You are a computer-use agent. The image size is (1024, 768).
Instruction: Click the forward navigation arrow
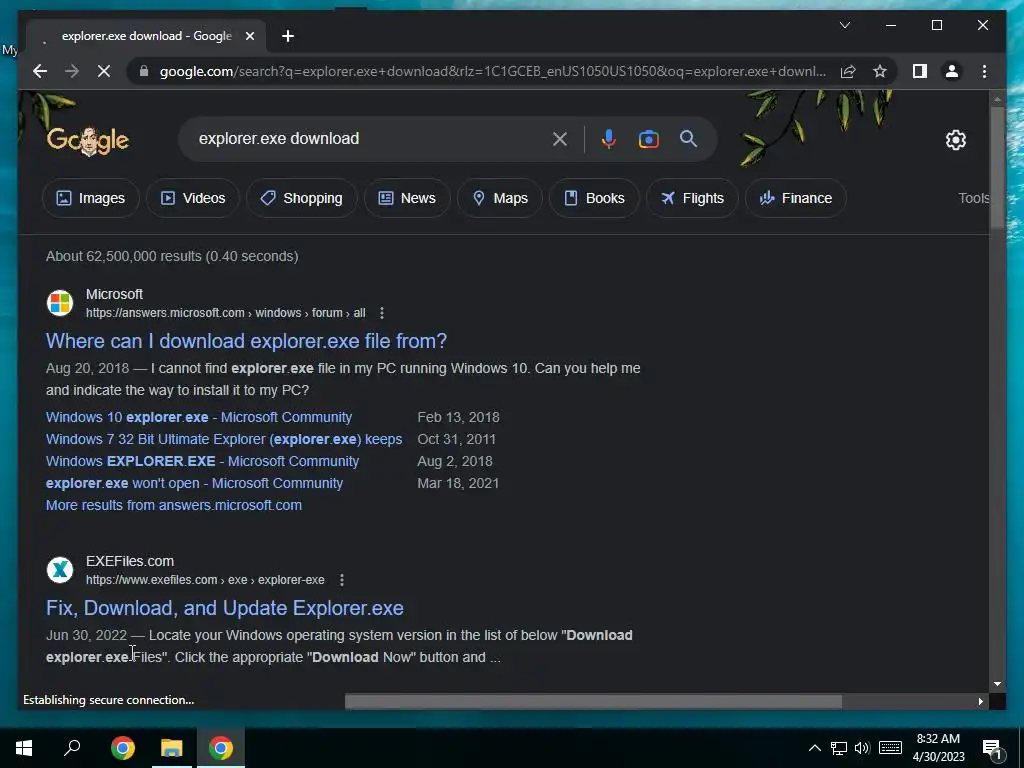click(x=72, y=71)
